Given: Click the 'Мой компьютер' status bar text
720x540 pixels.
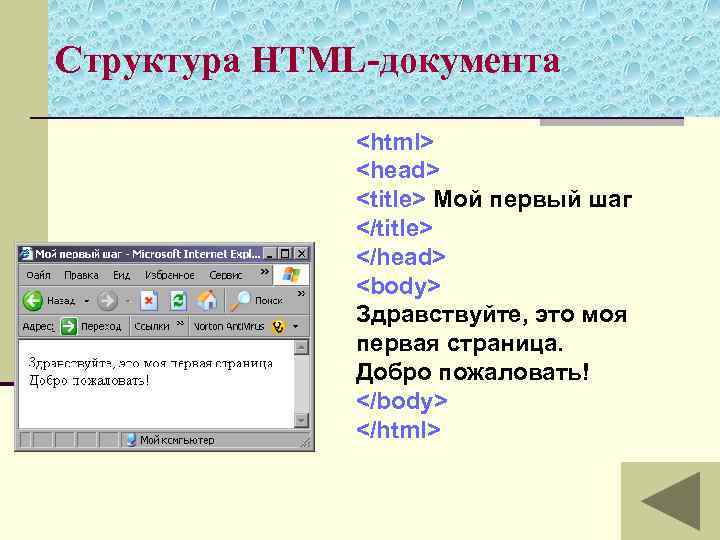Looking at the screenshot, I should coord(177,440).
